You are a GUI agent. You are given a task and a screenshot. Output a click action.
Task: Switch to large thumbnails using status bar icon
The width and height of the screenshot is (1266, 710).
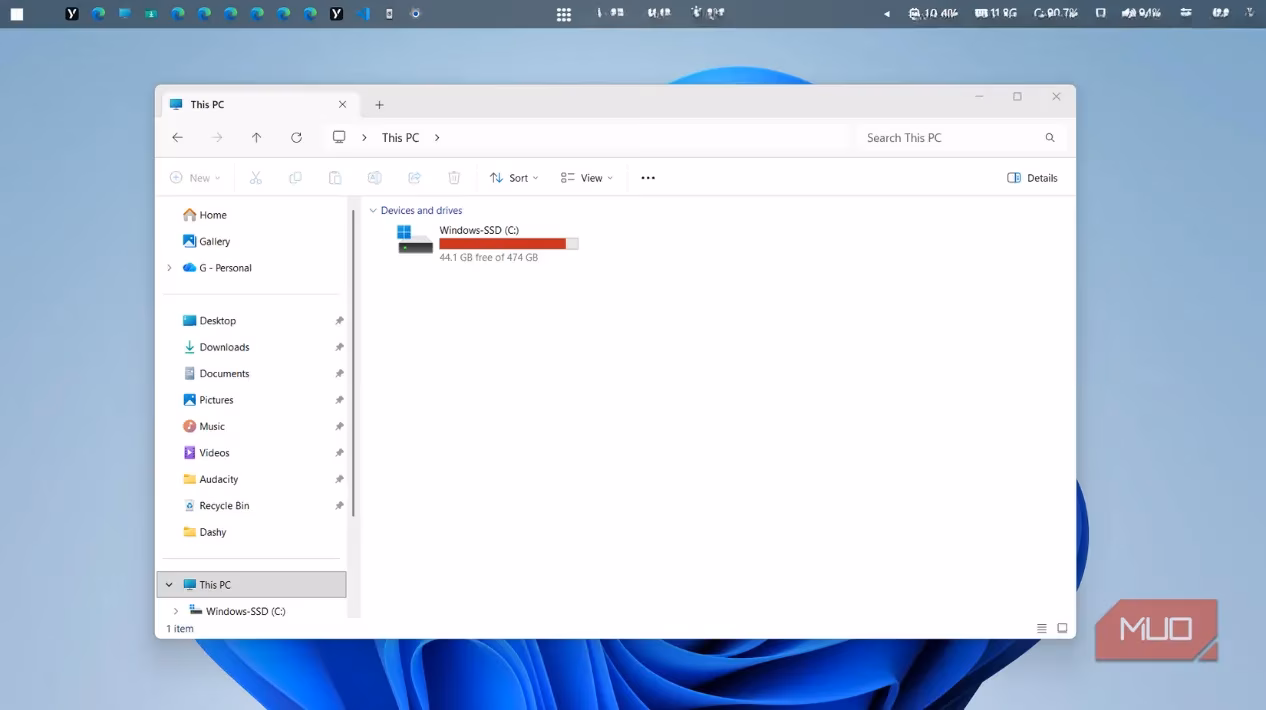[x=1062, y=628]
